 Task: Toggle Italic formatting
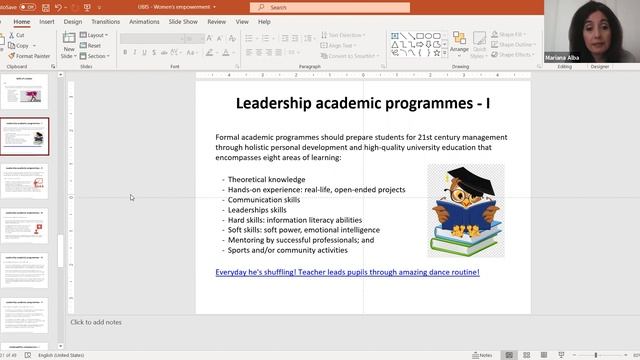(x=135, y=52)
